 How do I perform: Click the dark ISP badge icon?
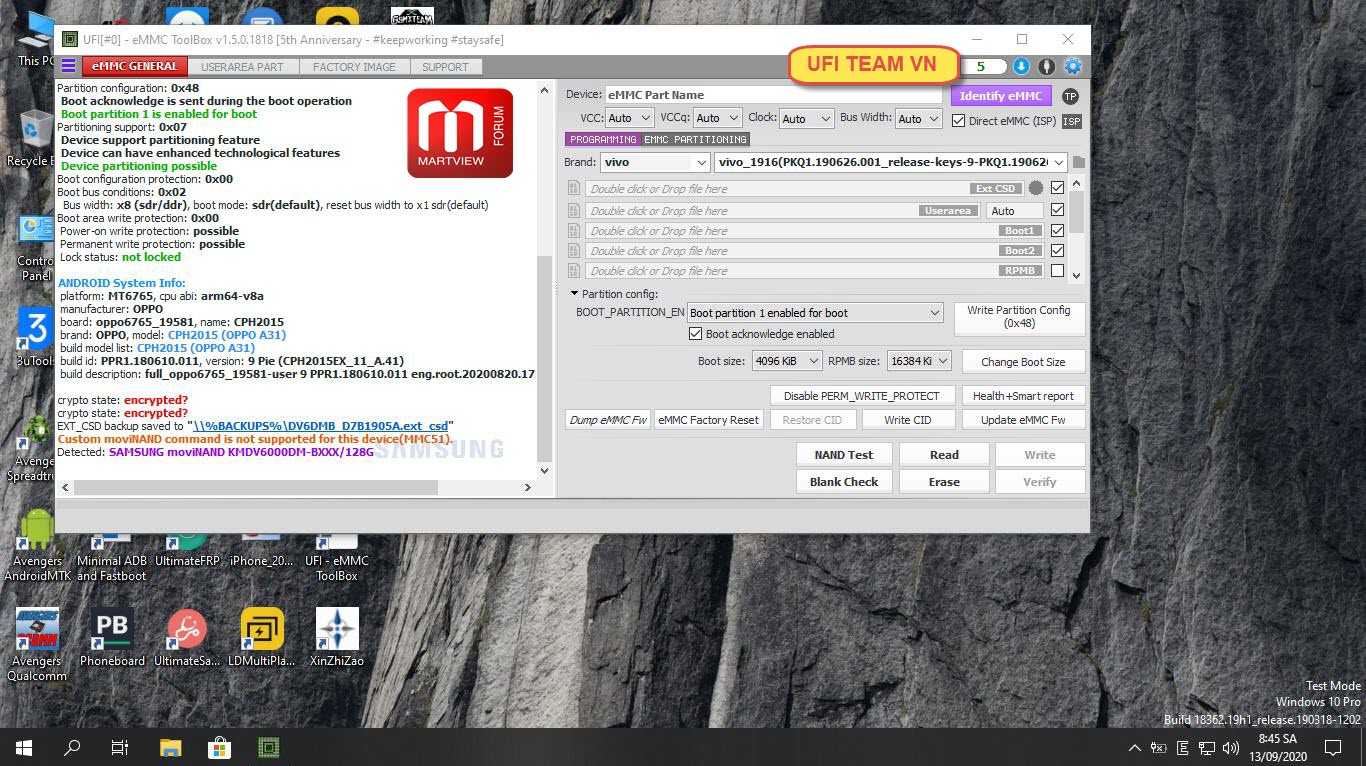pyautogui.click(x=1071, y=121)
